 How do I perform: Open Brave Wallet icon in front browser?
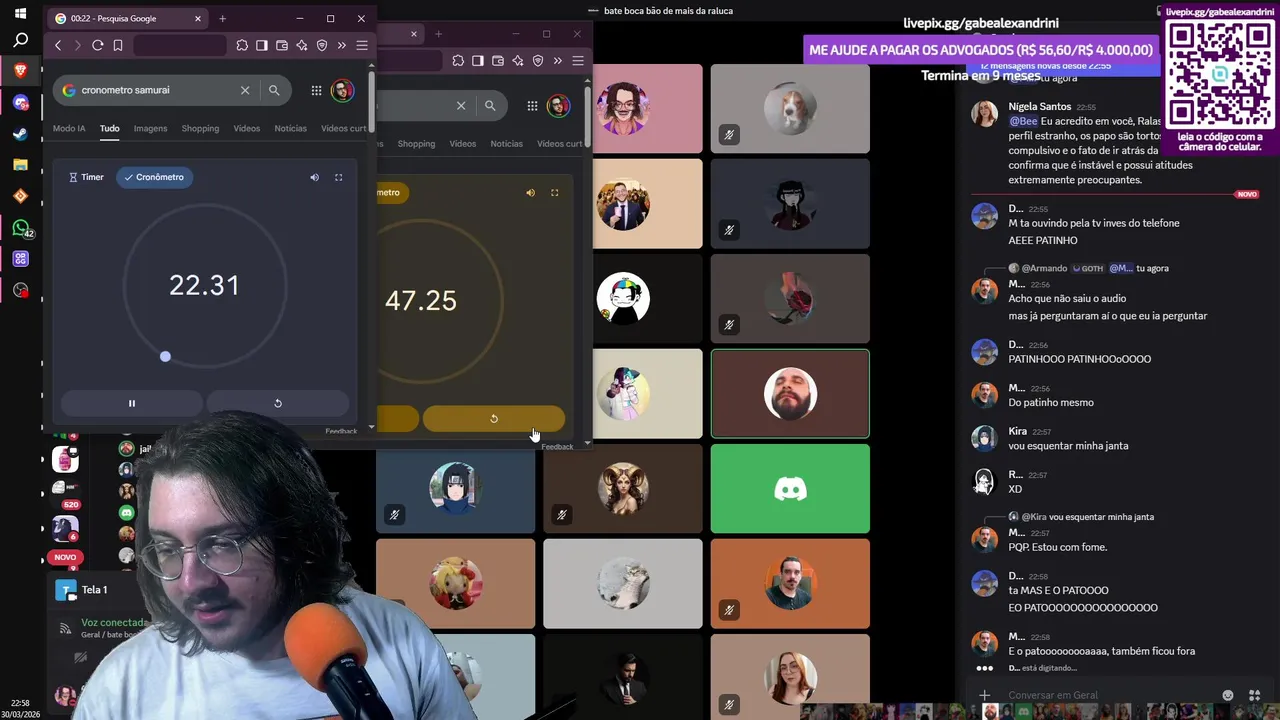tap(282, 45)
